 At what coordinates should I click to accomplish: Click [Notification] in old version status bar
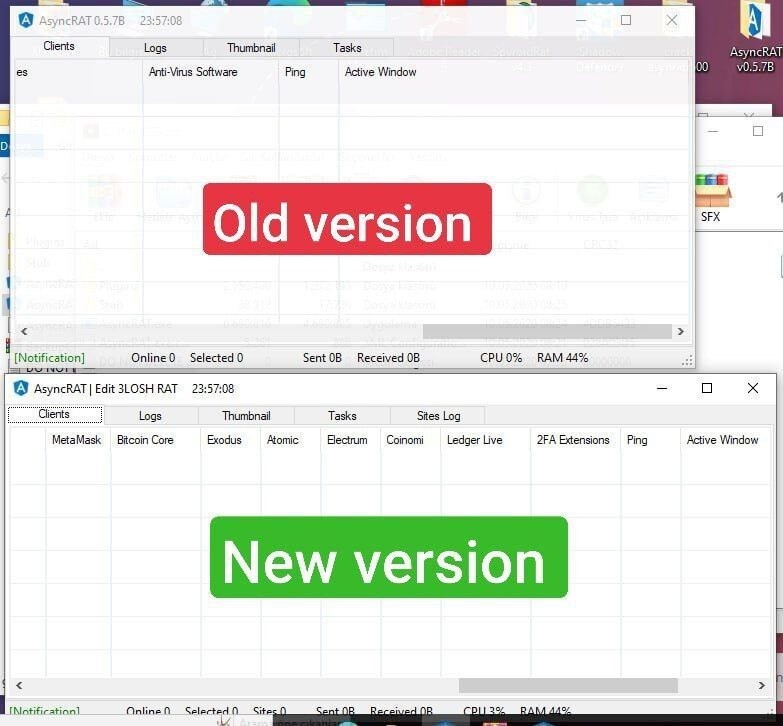point(49,358)
